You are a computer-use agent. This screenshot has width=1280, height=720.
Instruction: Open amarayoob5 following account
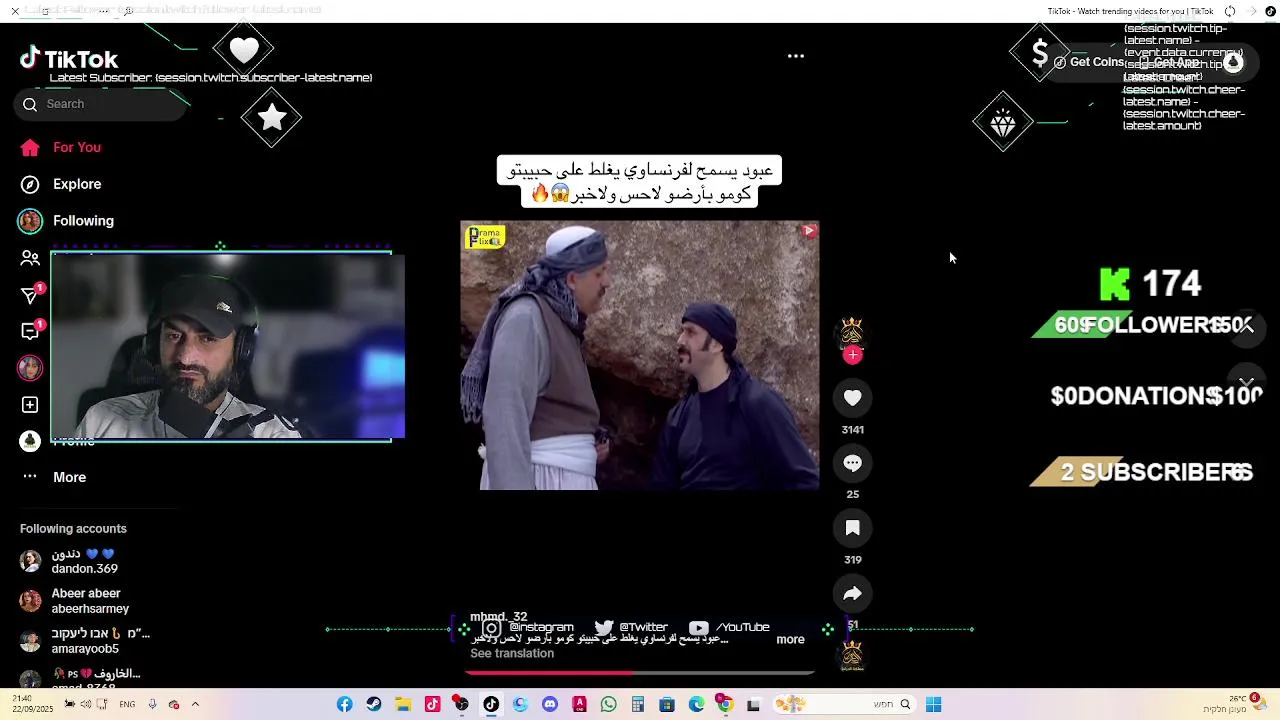[85, 641]
